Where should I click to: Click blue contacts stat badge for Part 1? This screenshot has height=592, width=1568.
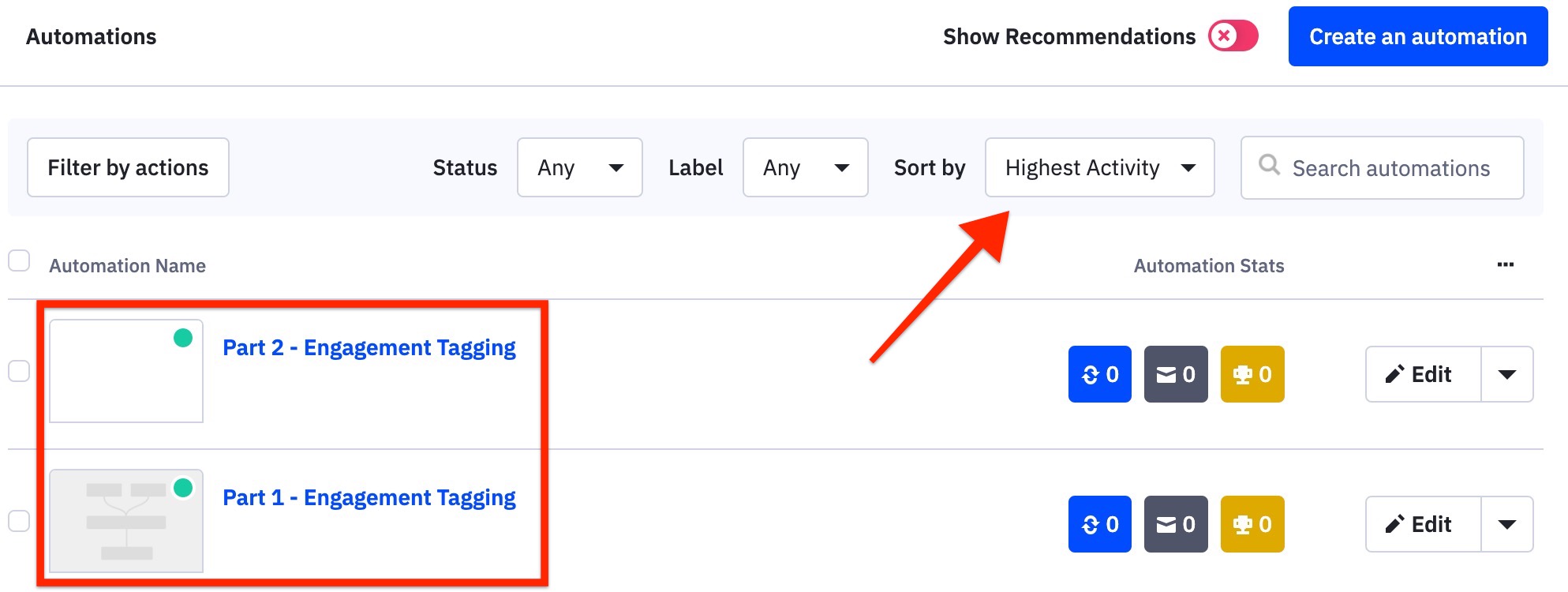coord(1099,524)
